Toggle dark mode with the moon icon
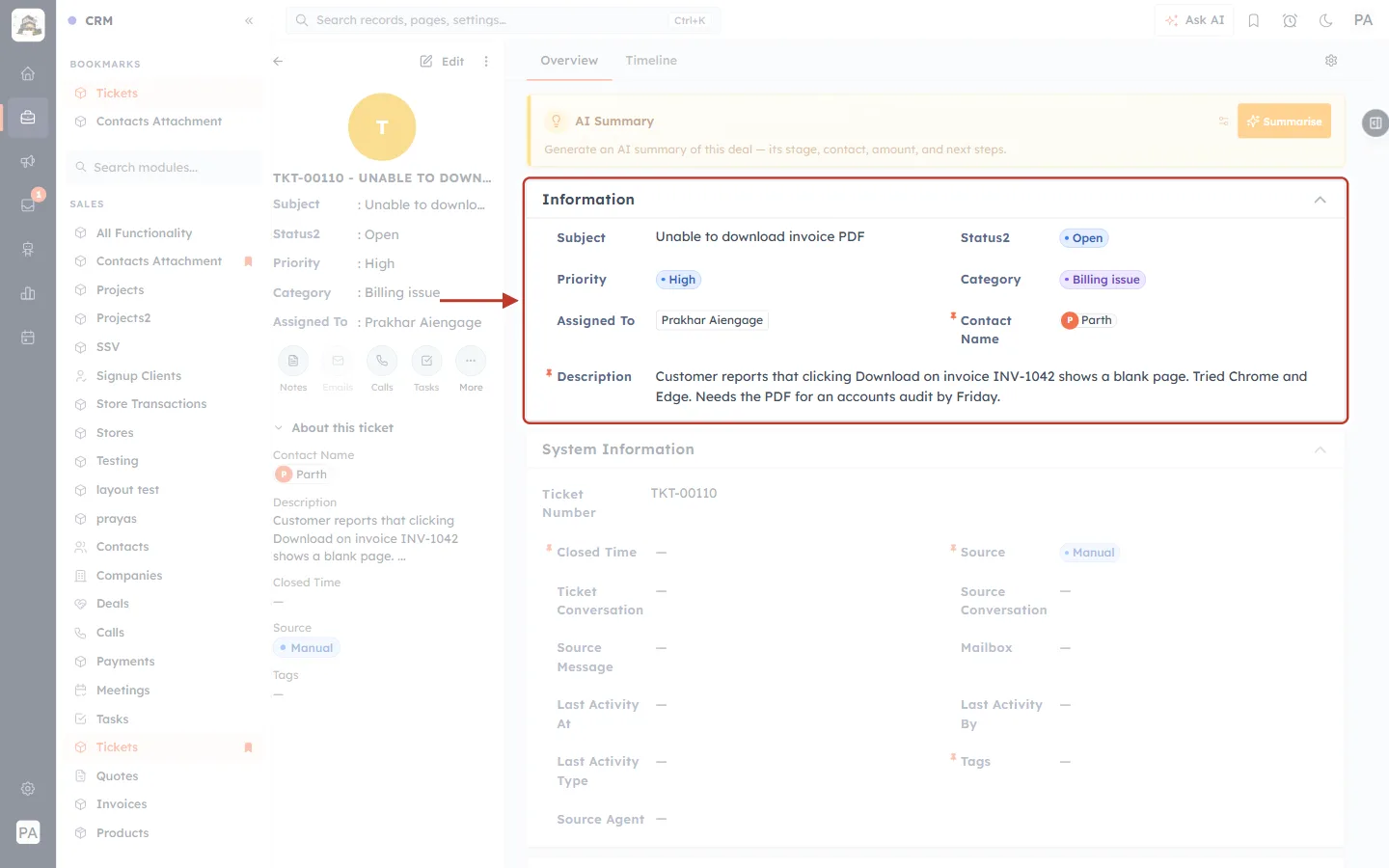Screen dimensions: 1389x868 (x=1326, y=20)
